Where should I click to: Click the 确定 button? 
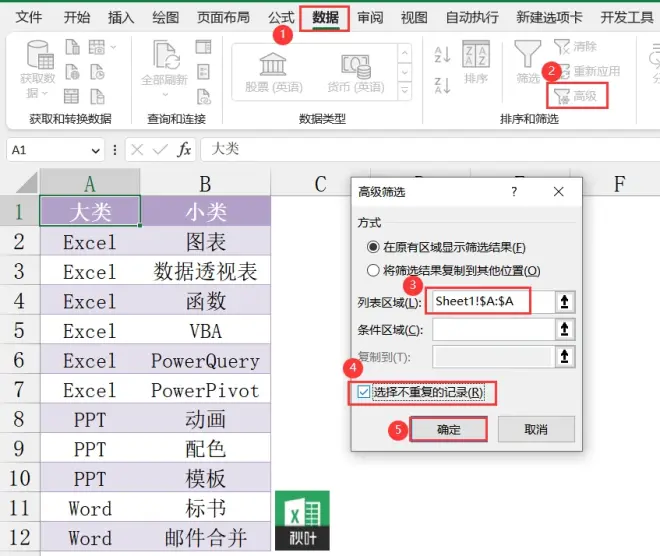tap(449, 429)
